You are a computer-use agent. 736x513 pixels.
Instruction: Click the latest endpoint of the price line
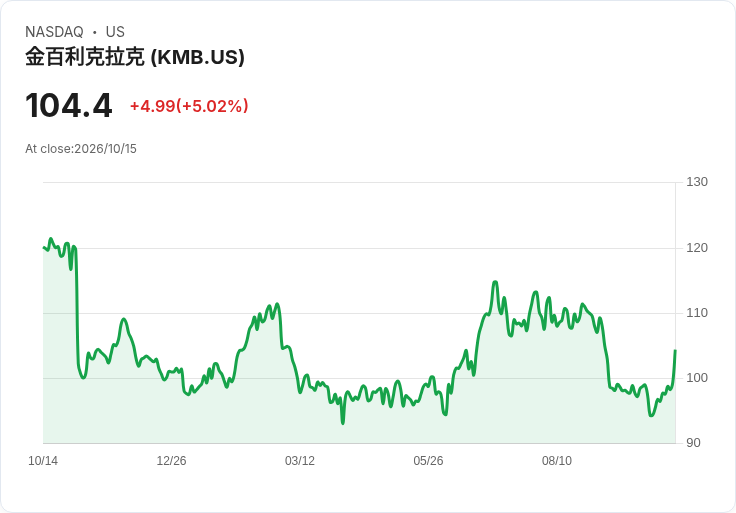tap(675, 350)
